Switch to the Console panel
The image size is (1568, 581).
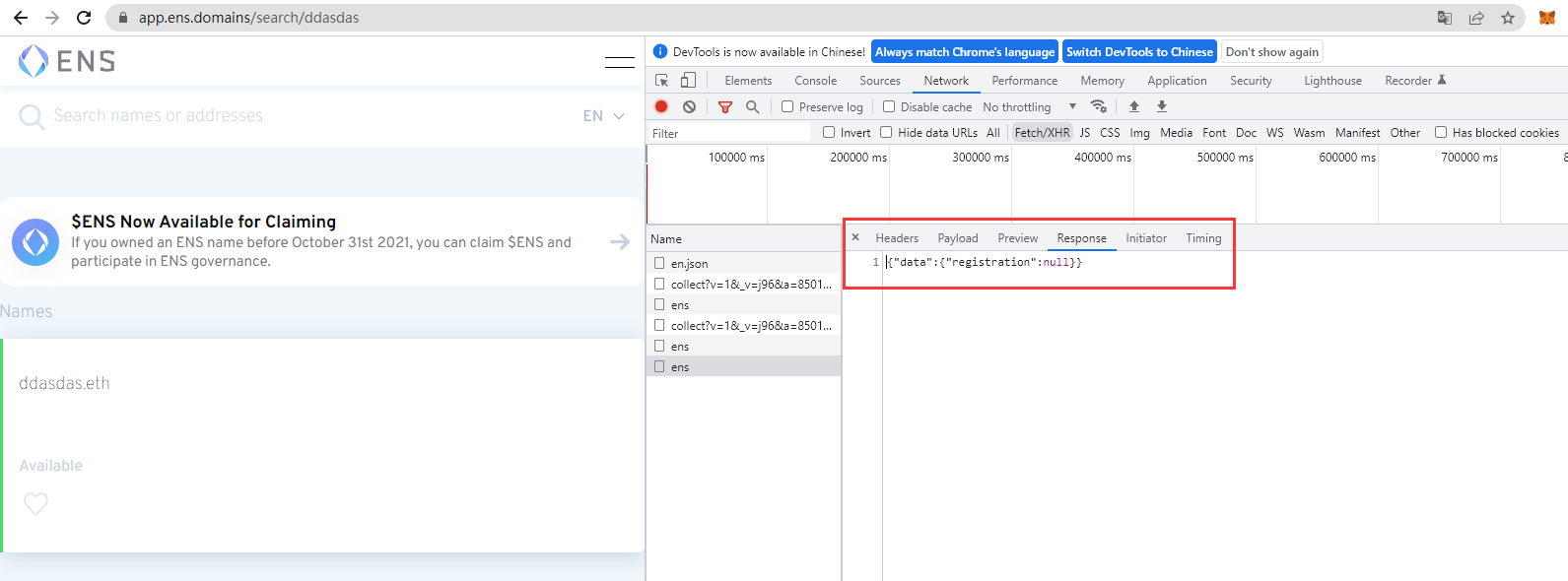(816, 81)
